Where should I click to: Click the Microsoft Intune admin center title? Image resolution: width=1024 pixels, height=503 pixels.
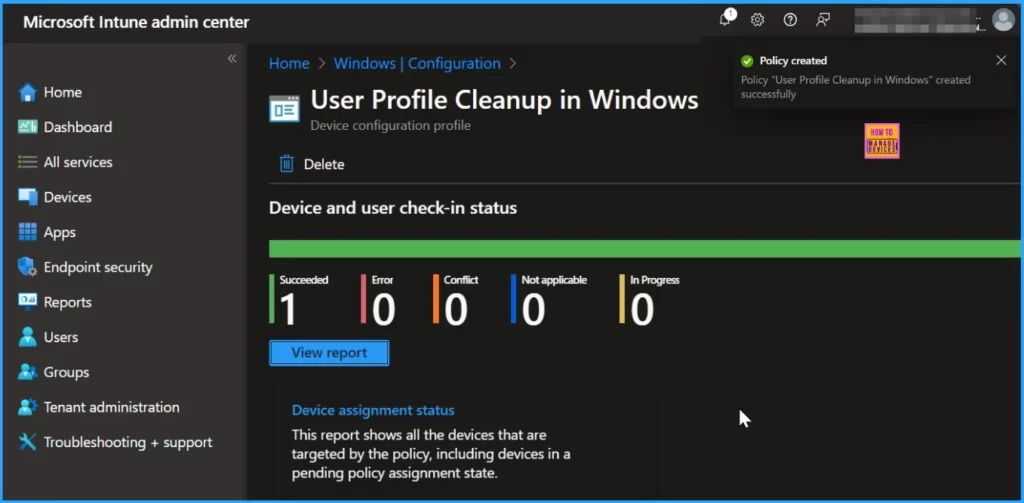pyautogui.click(x=136, y=22)
